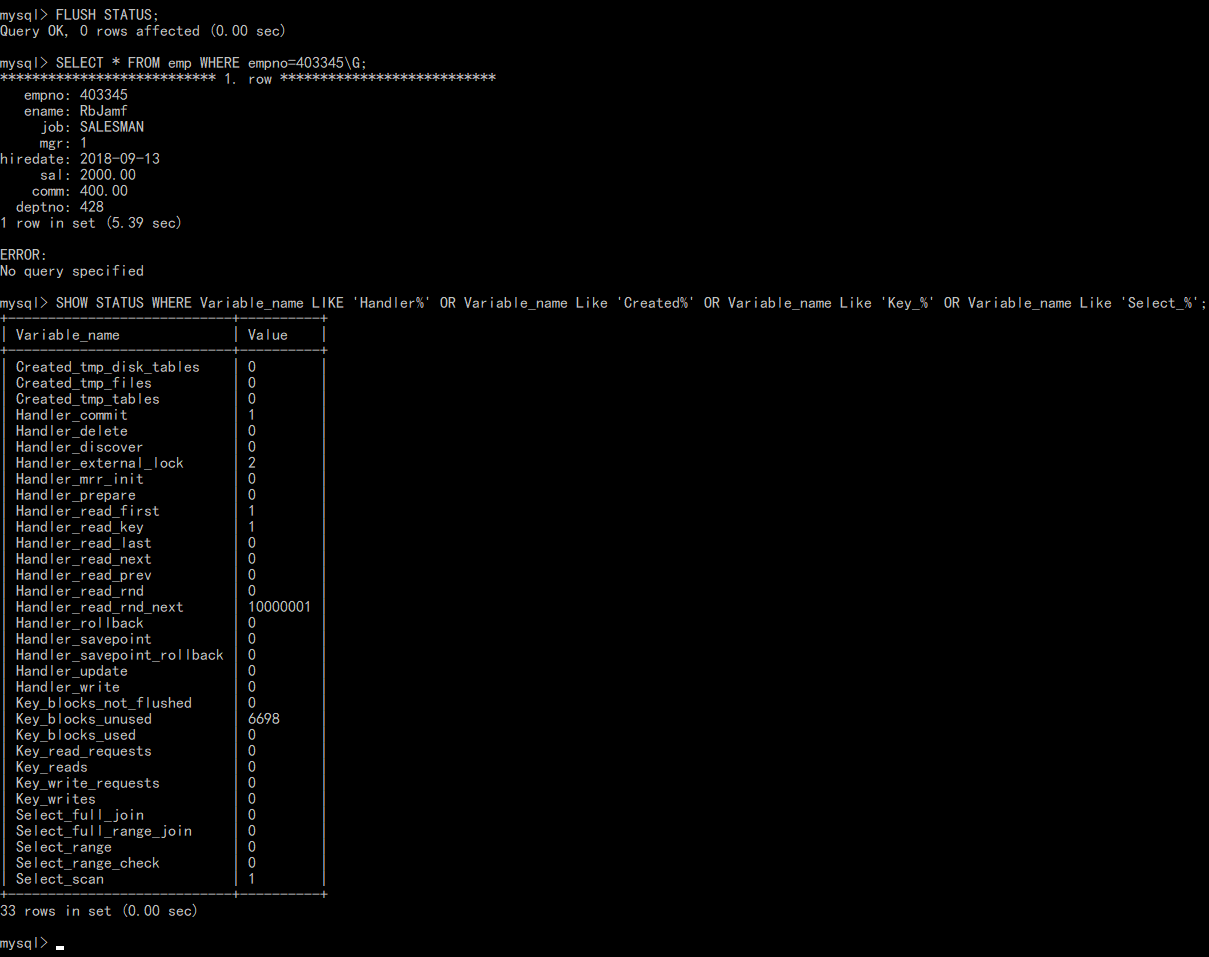
Task: Click the value 6698
Action: 263,719
